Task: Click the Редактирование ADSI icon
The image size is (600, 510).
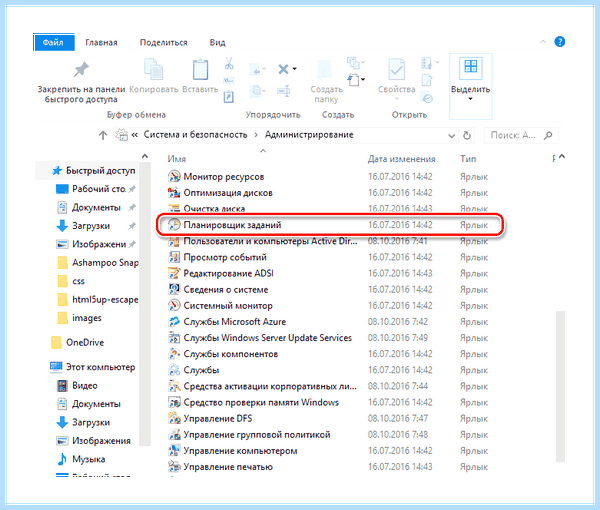Action: coord(174,273)
